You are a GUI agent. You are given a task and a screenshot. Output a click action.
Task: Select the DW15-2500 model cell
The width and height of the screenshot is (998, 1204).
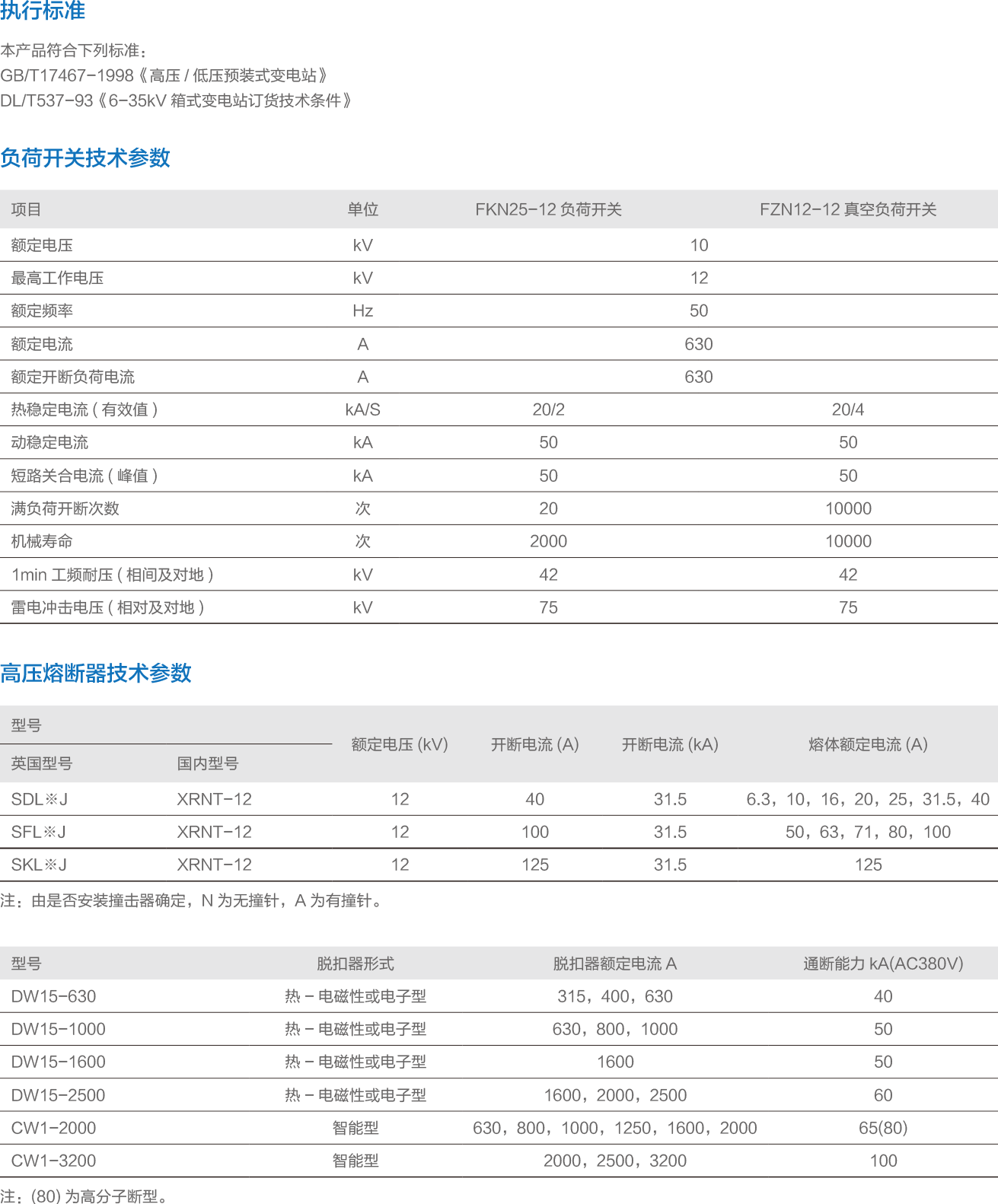[x=59, y=1095]
